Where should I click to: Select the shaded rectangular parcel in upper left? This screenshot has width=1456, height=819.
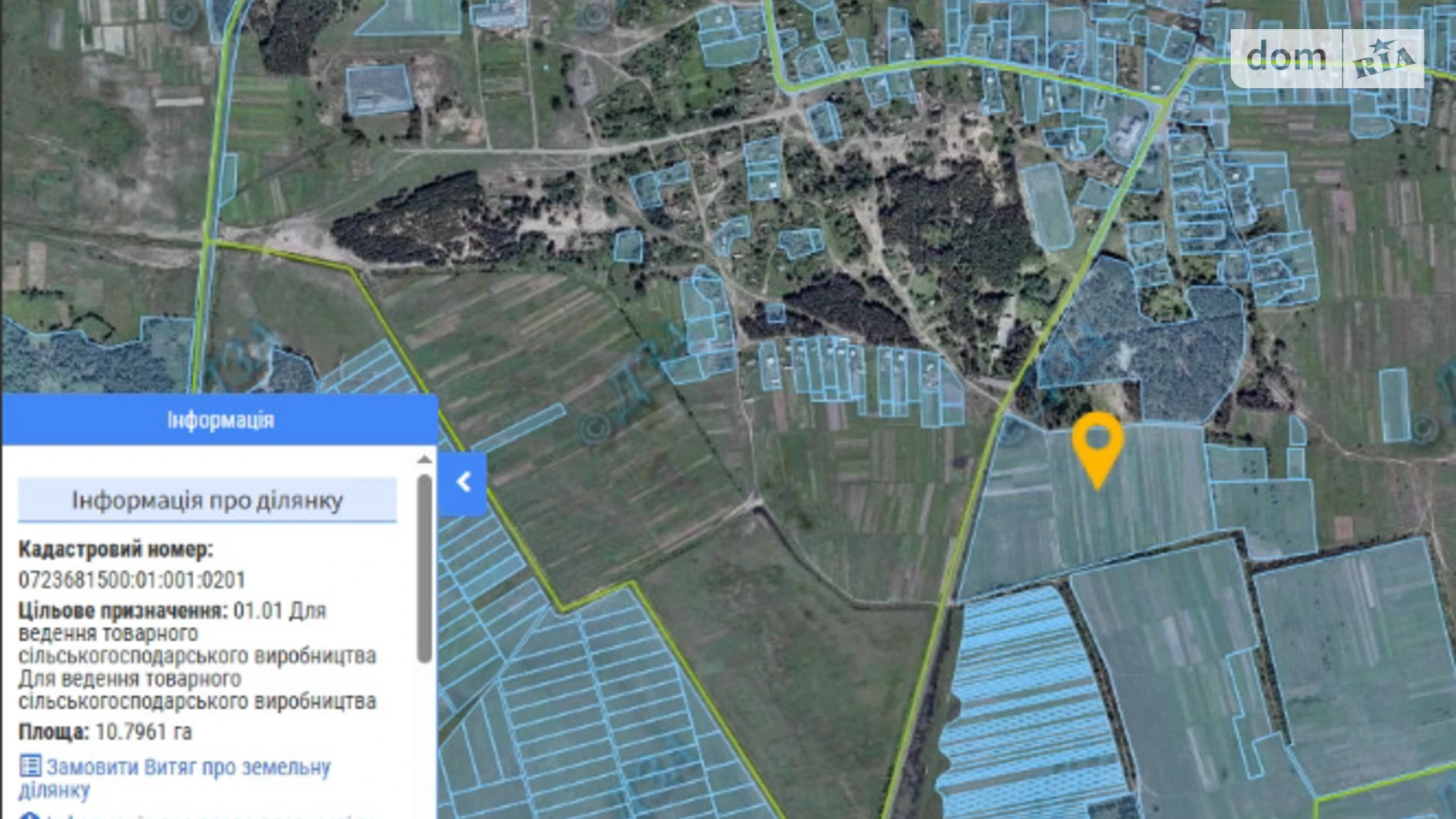click(379, 89)
